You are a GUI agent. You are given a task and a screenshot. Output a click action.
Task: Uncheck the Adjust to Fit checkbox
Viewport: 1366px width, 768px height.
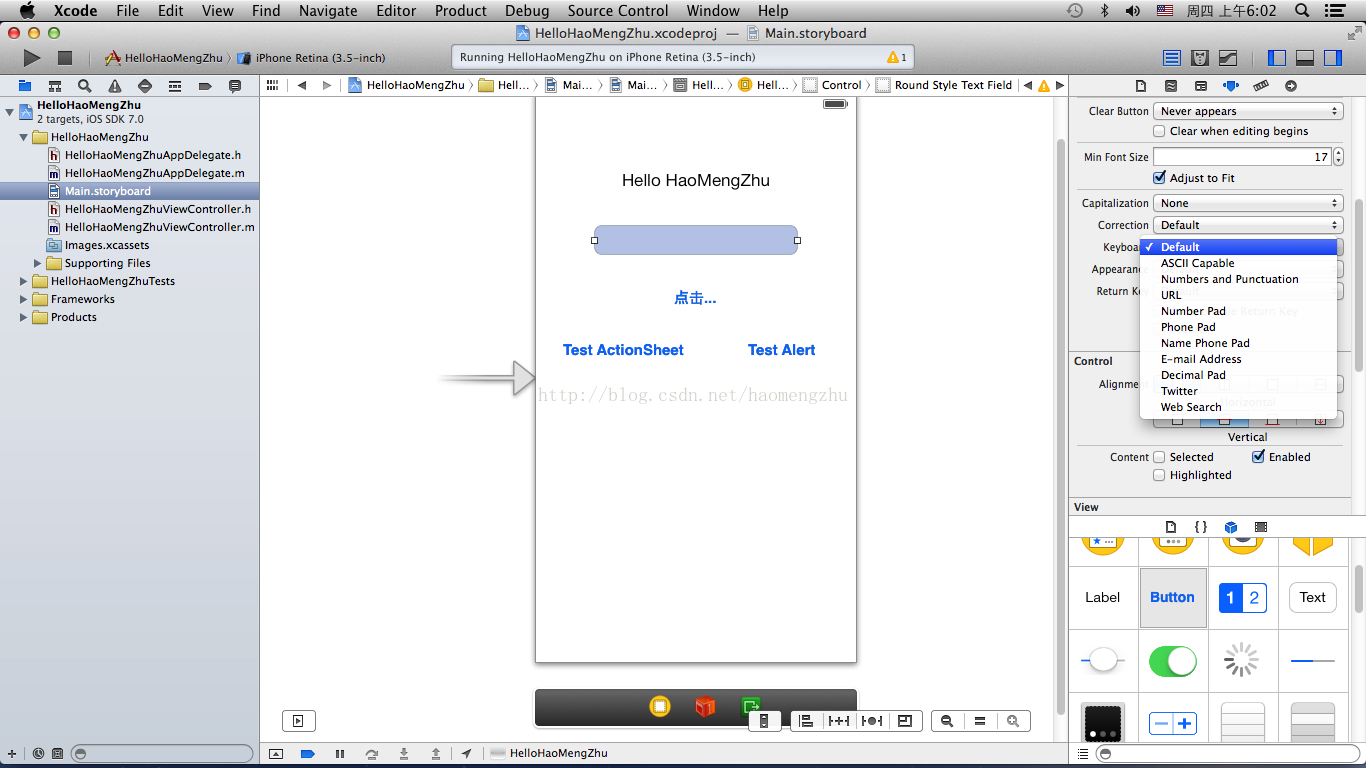(x=1159, y=178)
